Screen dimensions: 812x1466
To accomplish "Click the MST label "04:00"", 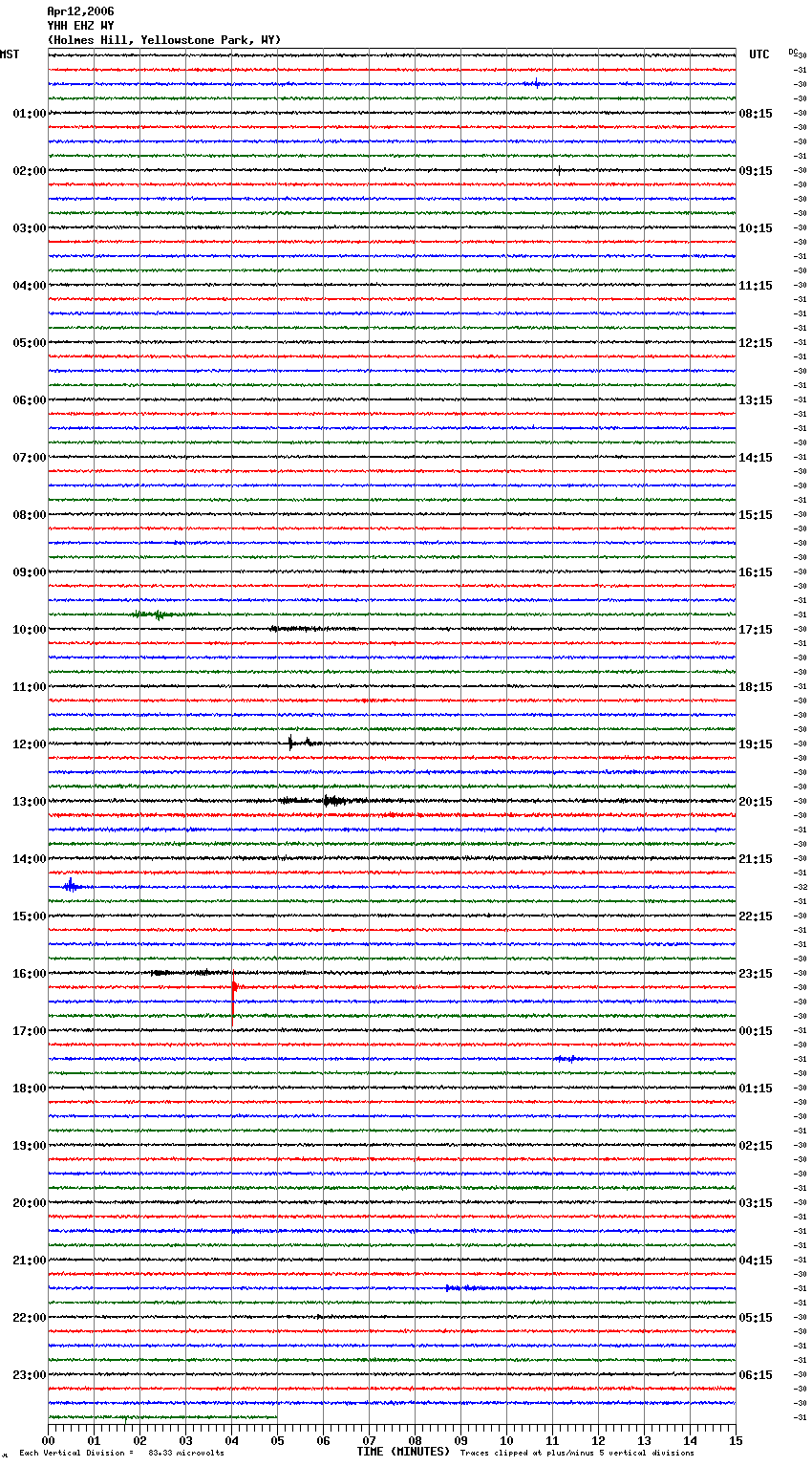I will click(30, 286).
